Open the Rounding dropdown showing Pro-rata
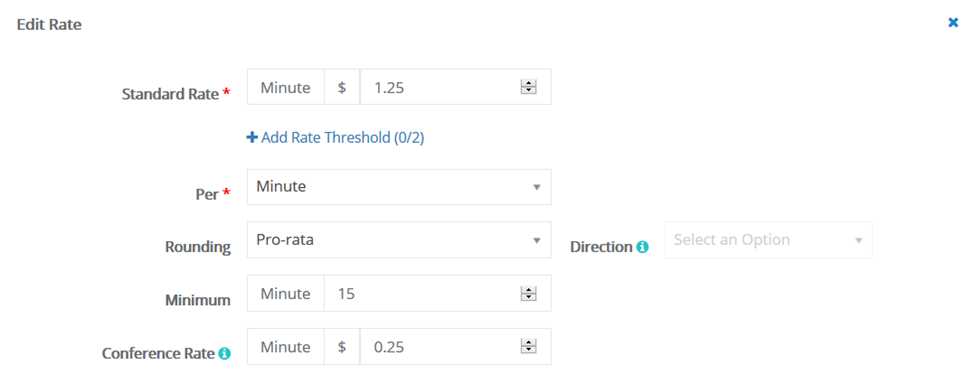975x384 pixels. [399, 240]
